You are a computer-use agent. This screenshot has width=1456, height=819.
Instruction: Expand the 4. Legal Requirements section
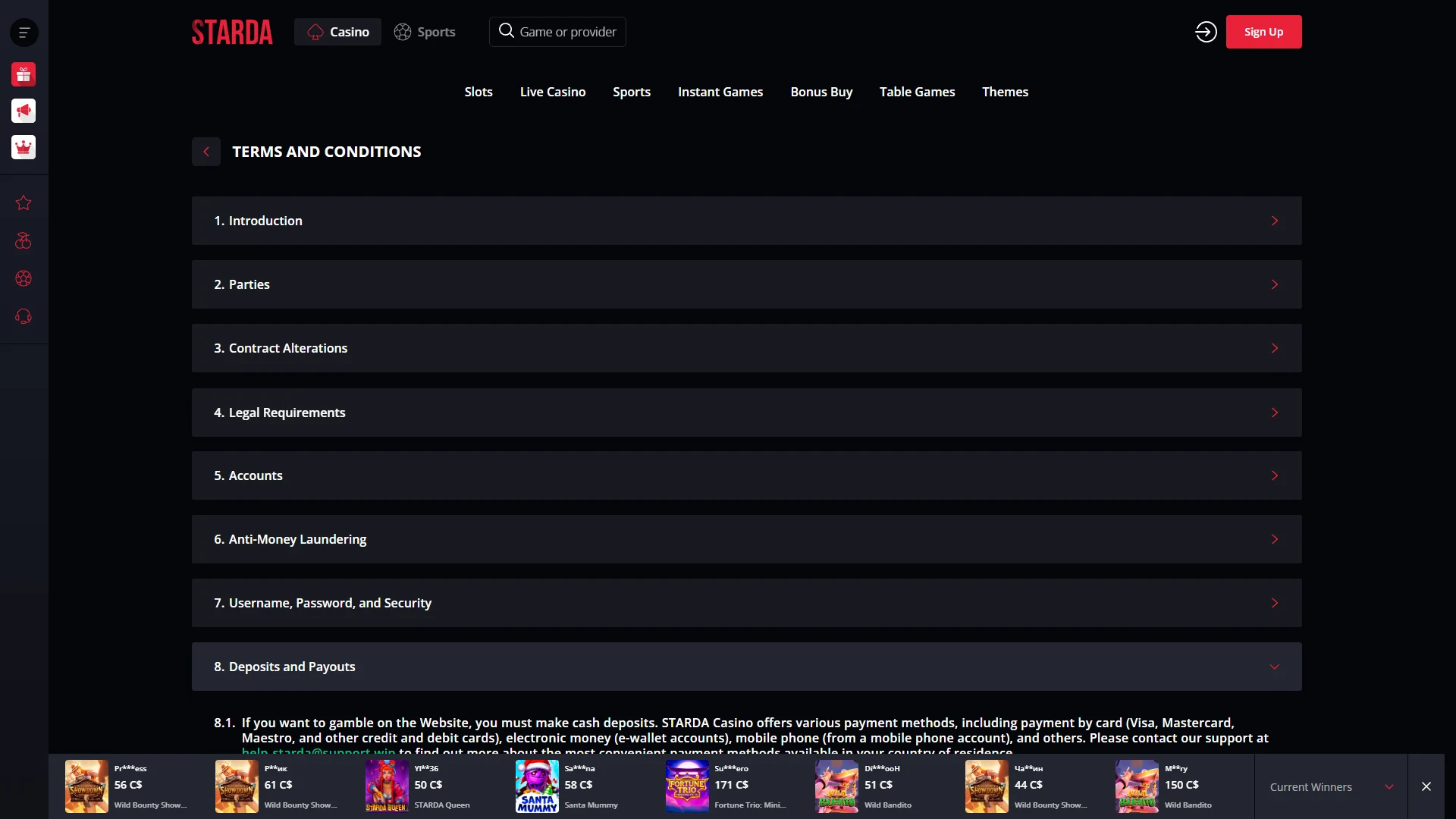(x=746, y=413)
